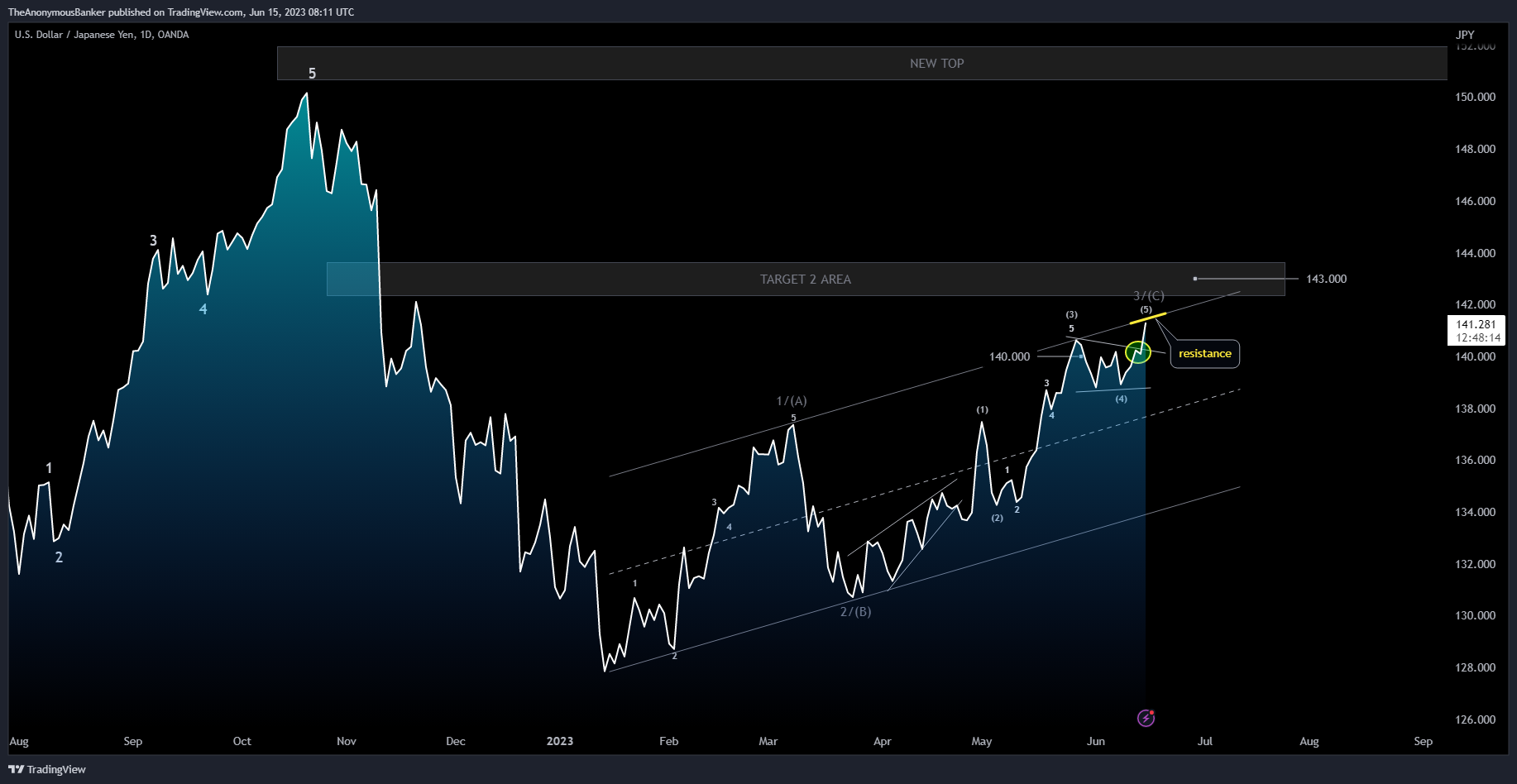Click the 'Jun' label on time axis

[1095, 741]
